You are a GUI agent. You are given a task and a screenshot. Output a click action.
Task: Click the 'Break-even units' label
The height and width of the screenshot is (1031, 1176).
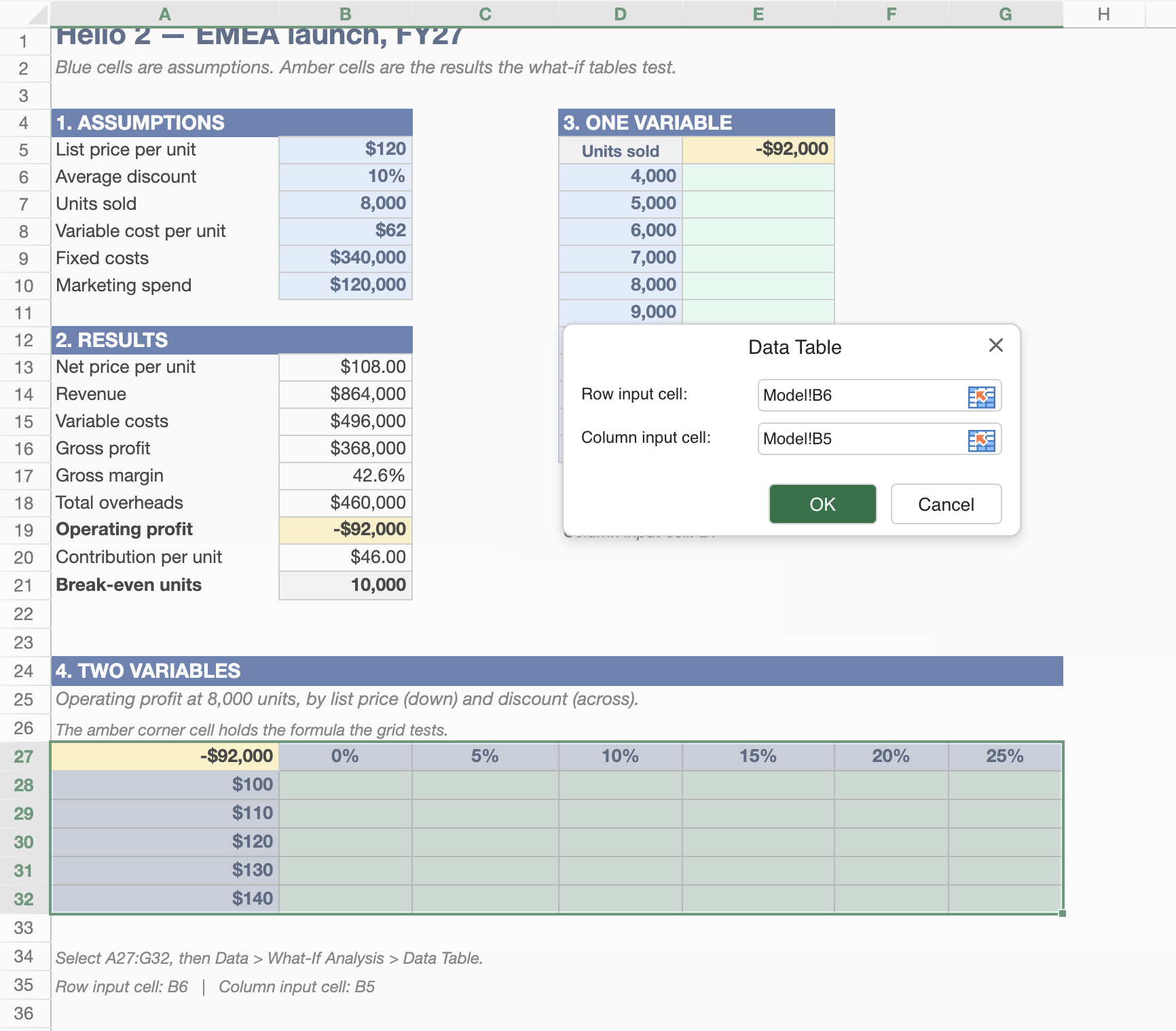click(128, 585)
